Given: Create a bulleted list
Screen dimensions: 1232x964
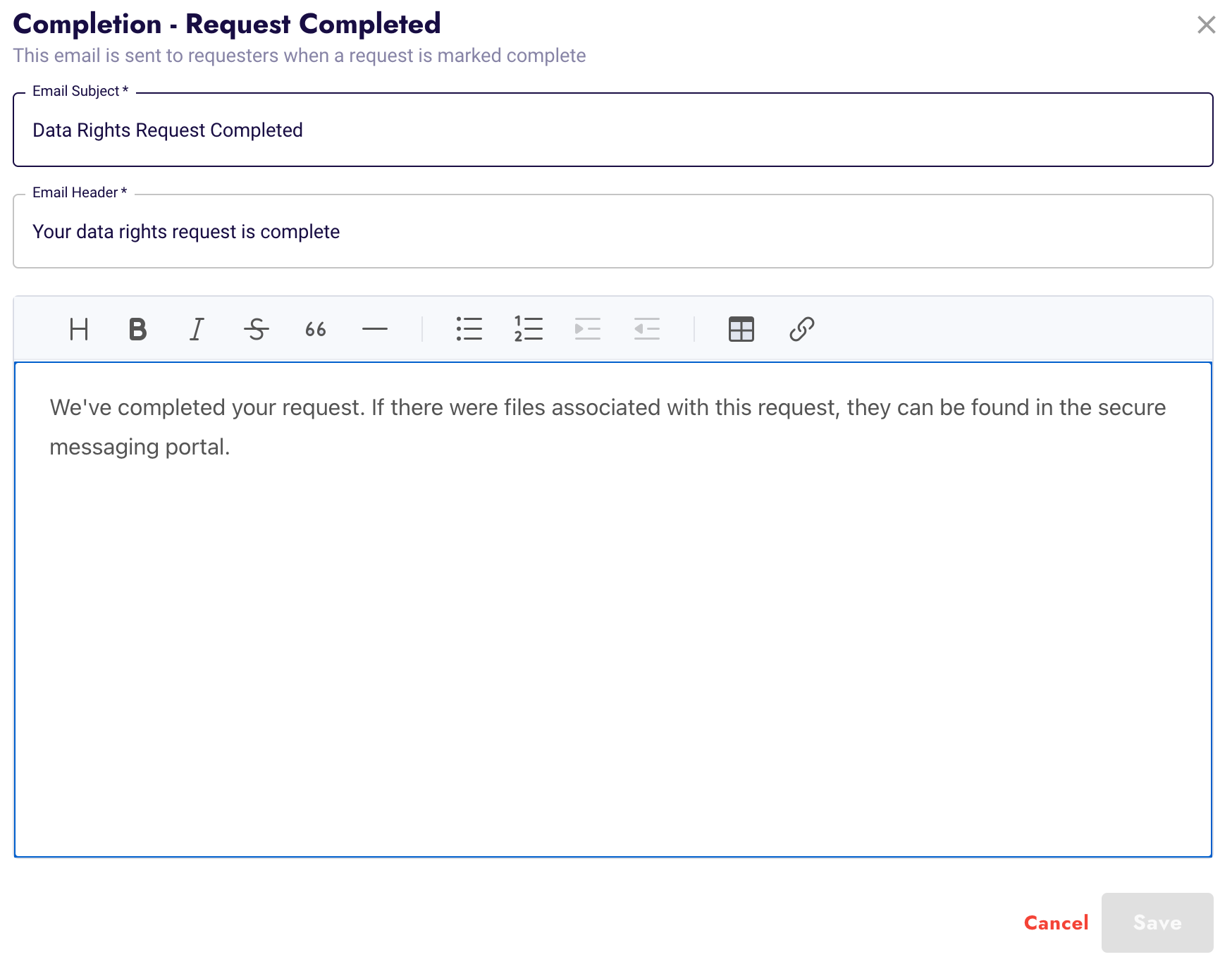Looking at the screenshot, I should 469,329.
